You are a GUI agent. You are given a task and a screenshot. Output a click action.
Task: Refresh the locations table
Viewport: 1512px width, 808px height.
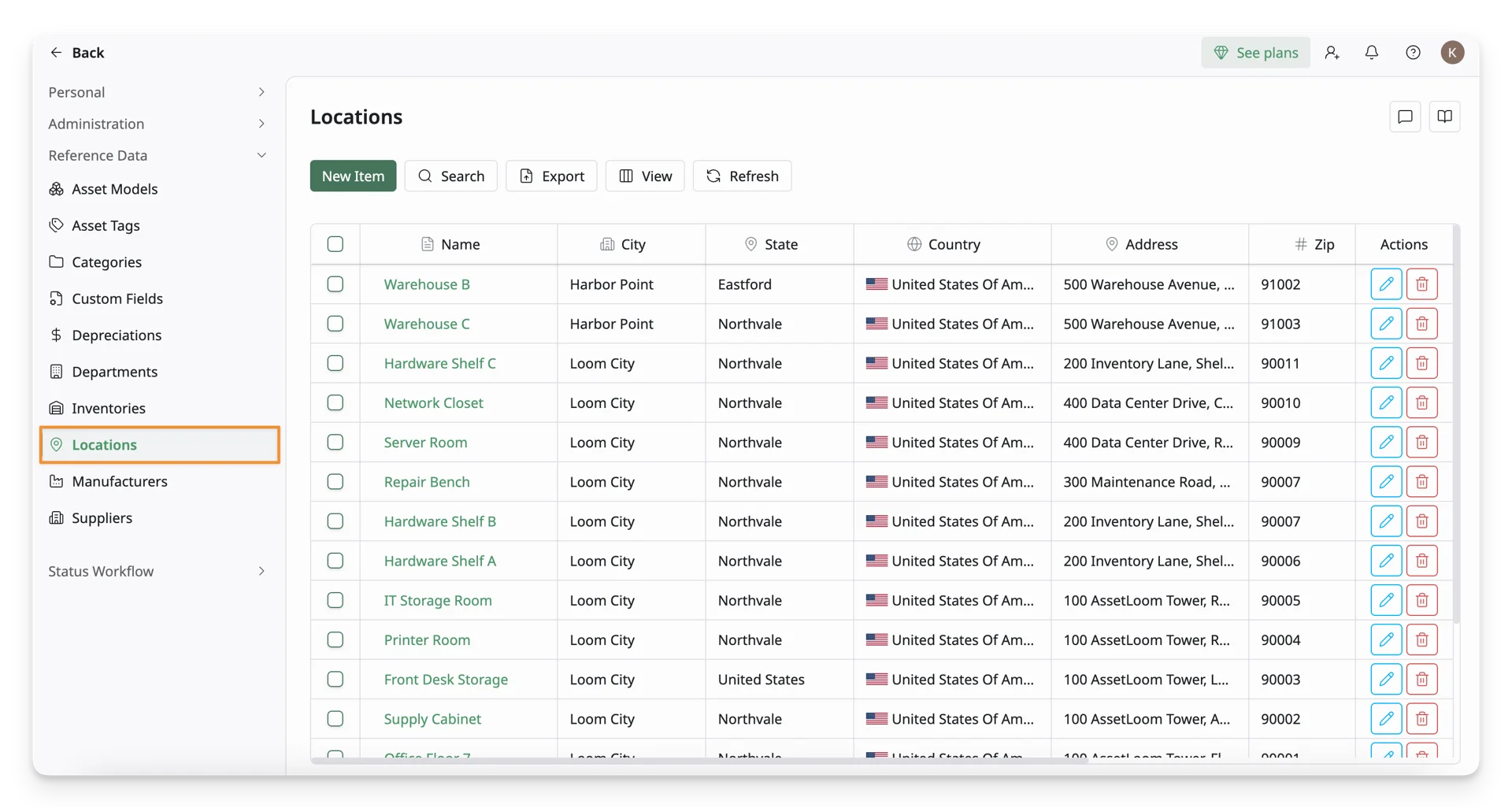pos(742,176)
